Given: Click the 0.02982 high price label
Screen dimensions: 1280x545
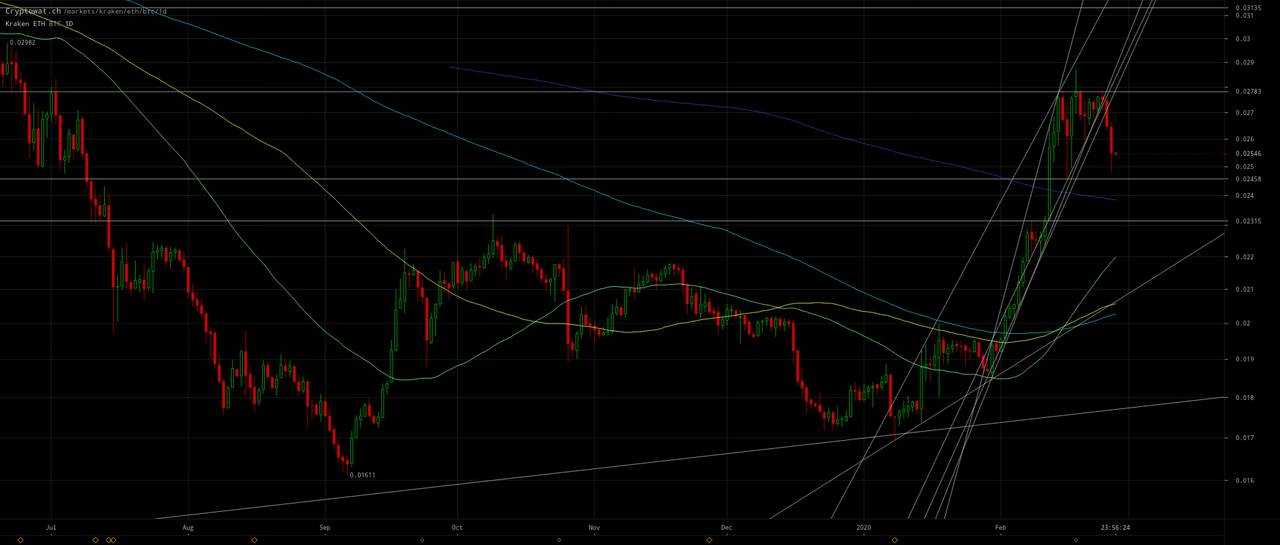Looking at the screenshot, I should [x=22, y=43].
